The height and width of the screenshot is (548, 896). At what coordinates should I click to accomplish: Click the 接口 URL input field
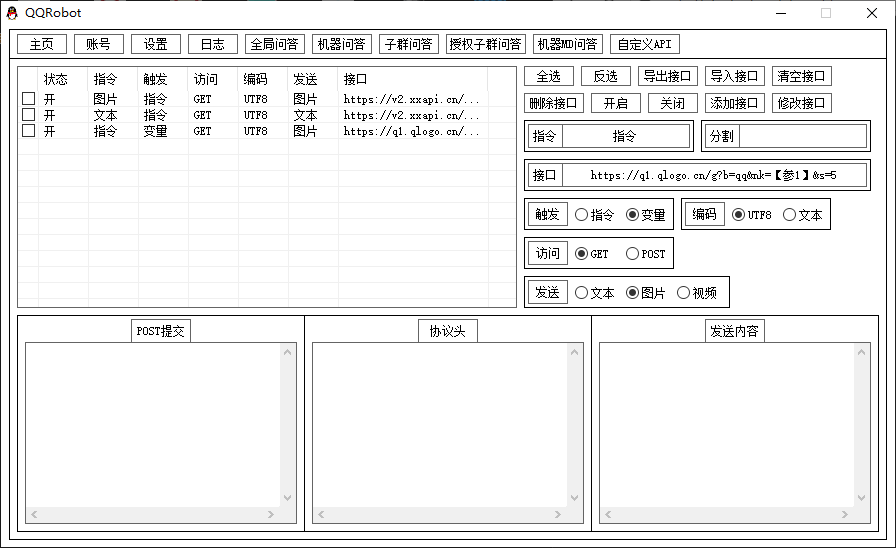(x=713, y=175)
